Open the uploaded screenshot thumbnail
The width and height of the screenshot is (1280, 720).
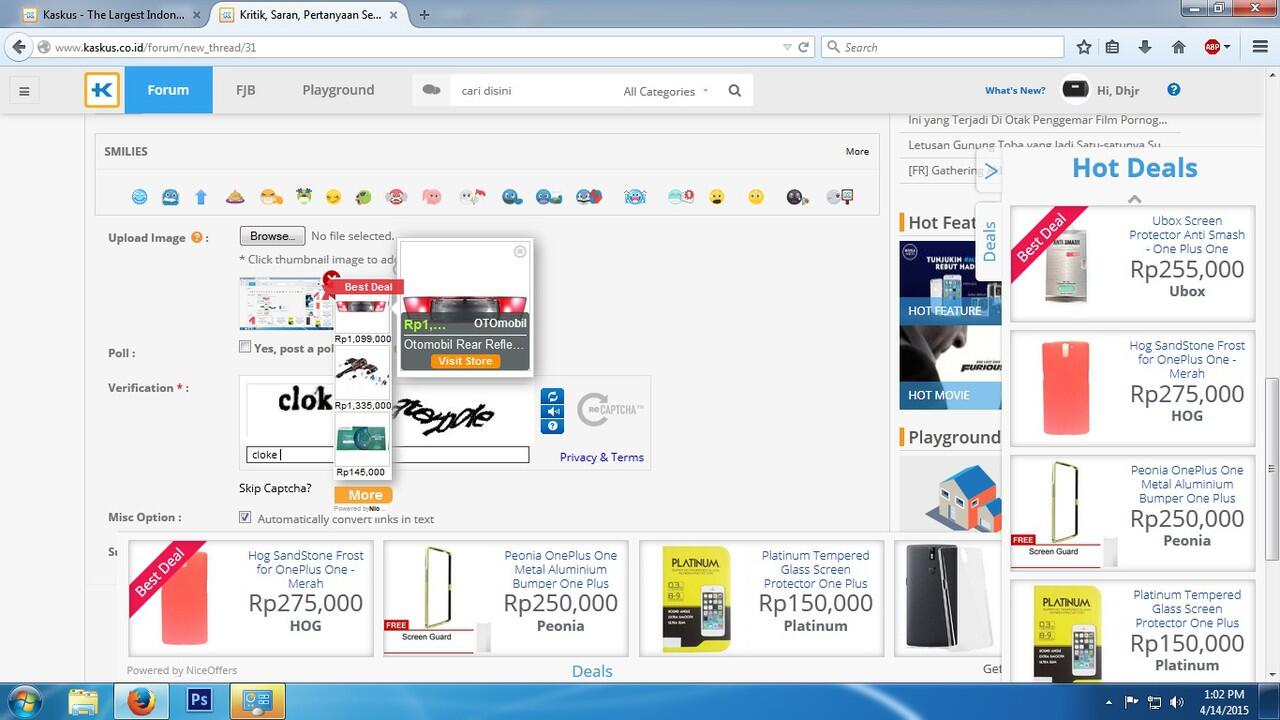click(285, 303)
